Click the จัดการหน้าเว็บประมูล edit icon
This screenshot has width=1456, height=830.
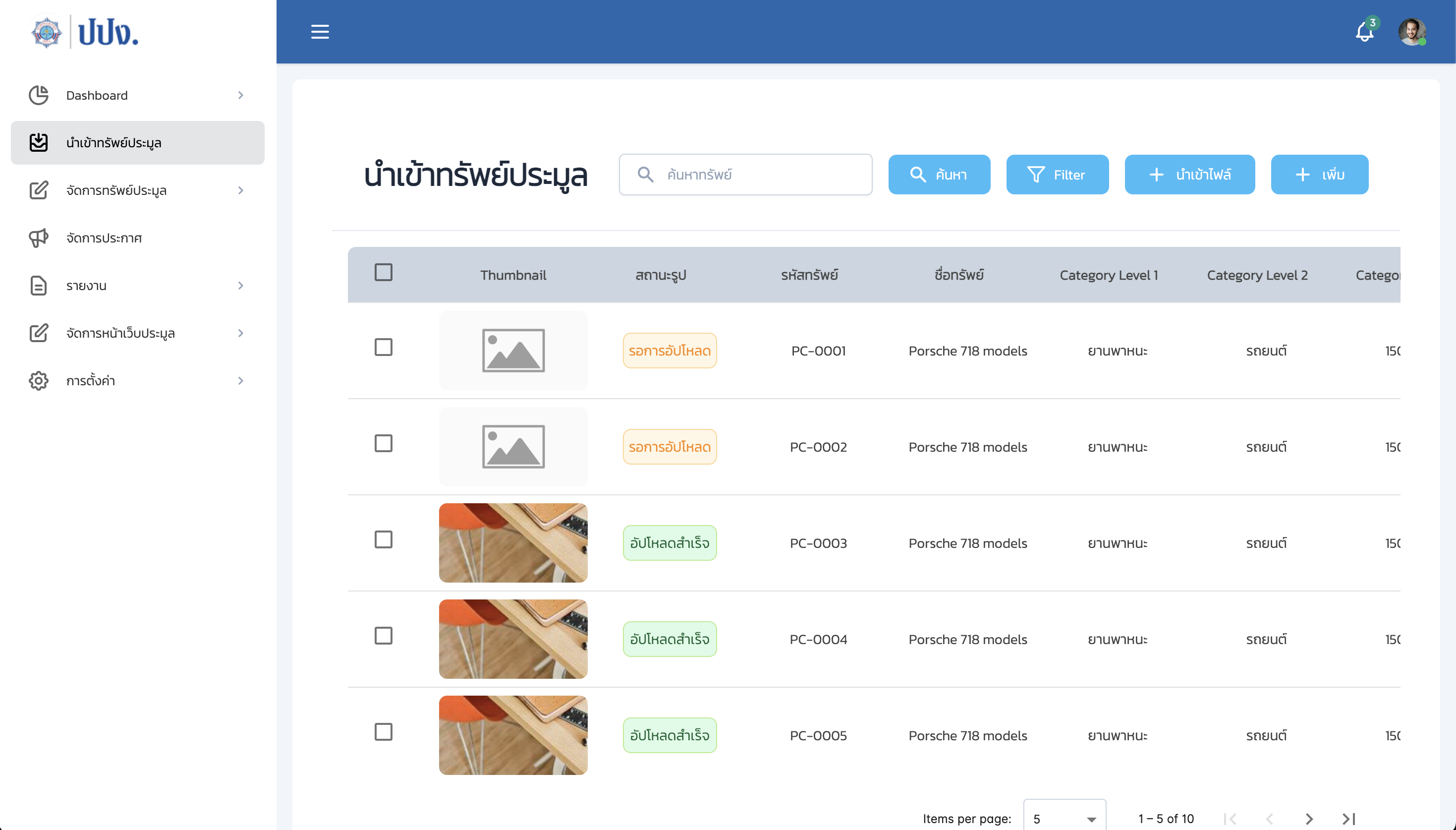39,333
